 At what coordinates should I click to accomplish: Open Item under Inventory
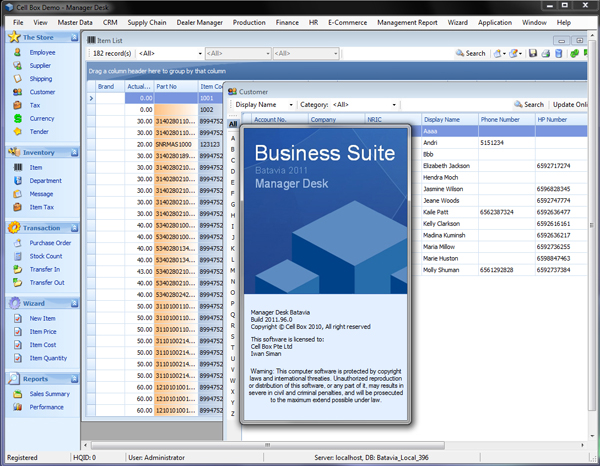coord(36,168)
